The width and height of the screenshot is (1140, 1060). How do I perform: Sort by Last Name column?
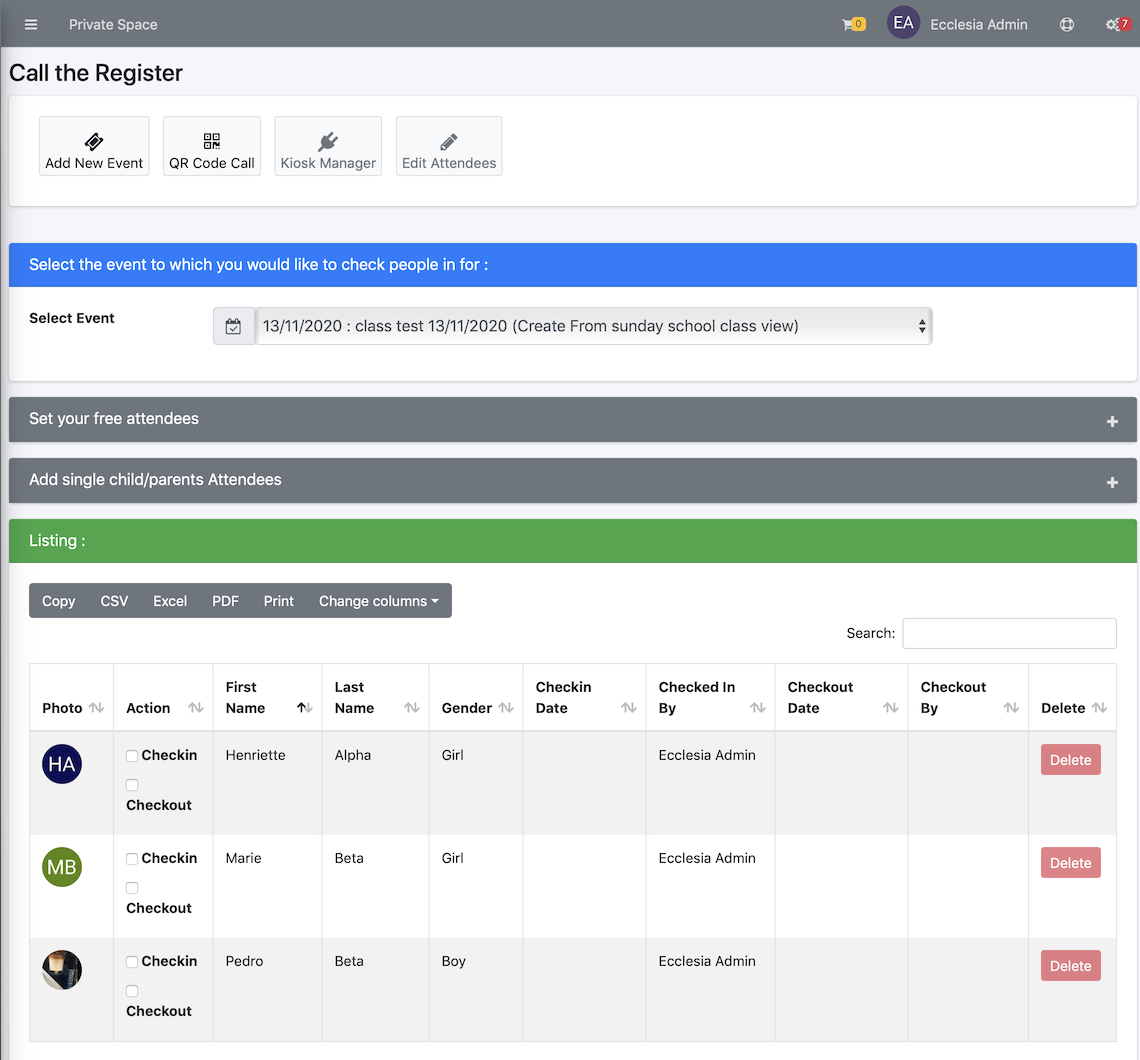pyautogui.click(x=376, y=697)
